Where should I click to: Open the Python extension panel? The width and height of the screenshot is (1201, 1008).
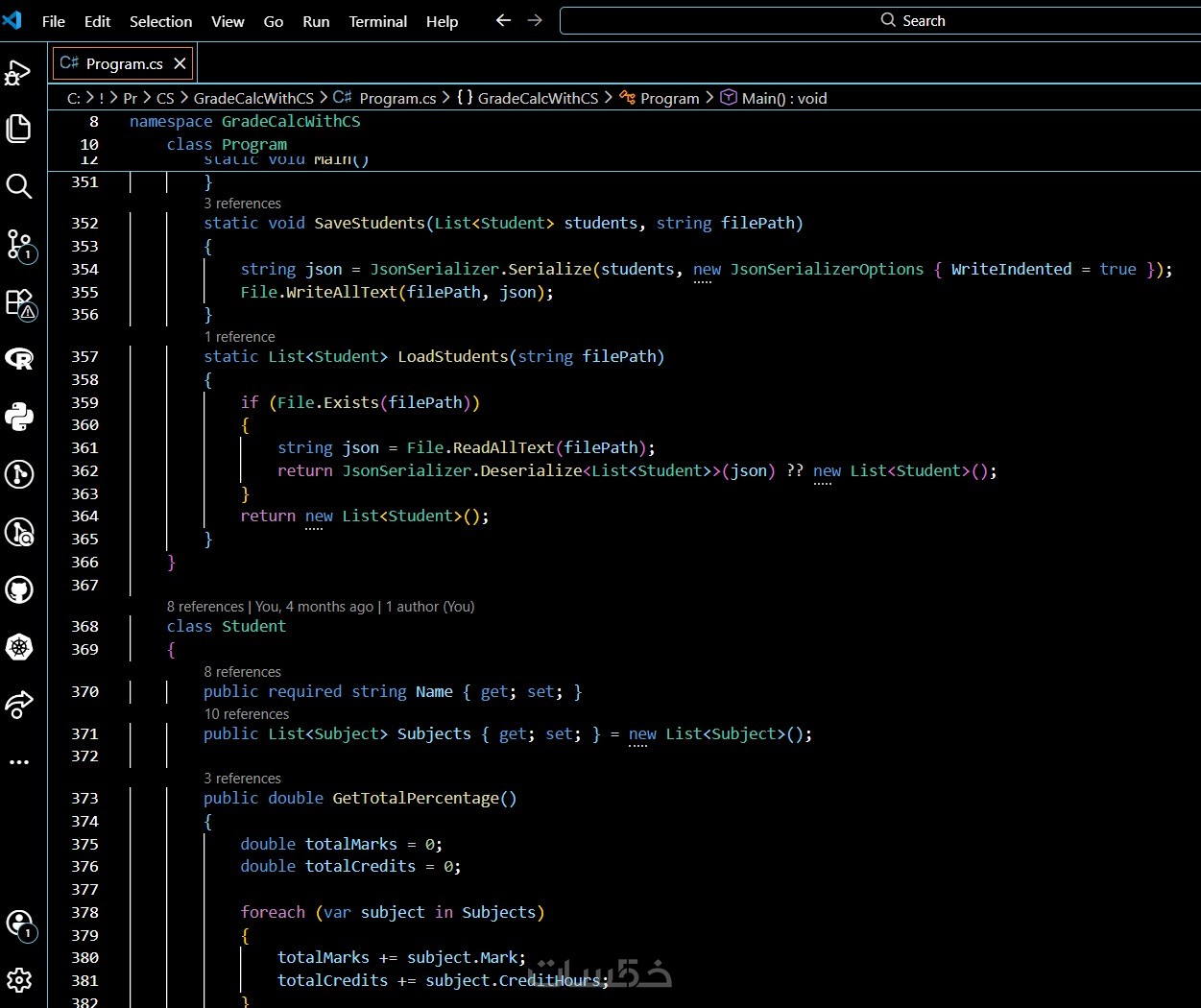pos(19,417)
